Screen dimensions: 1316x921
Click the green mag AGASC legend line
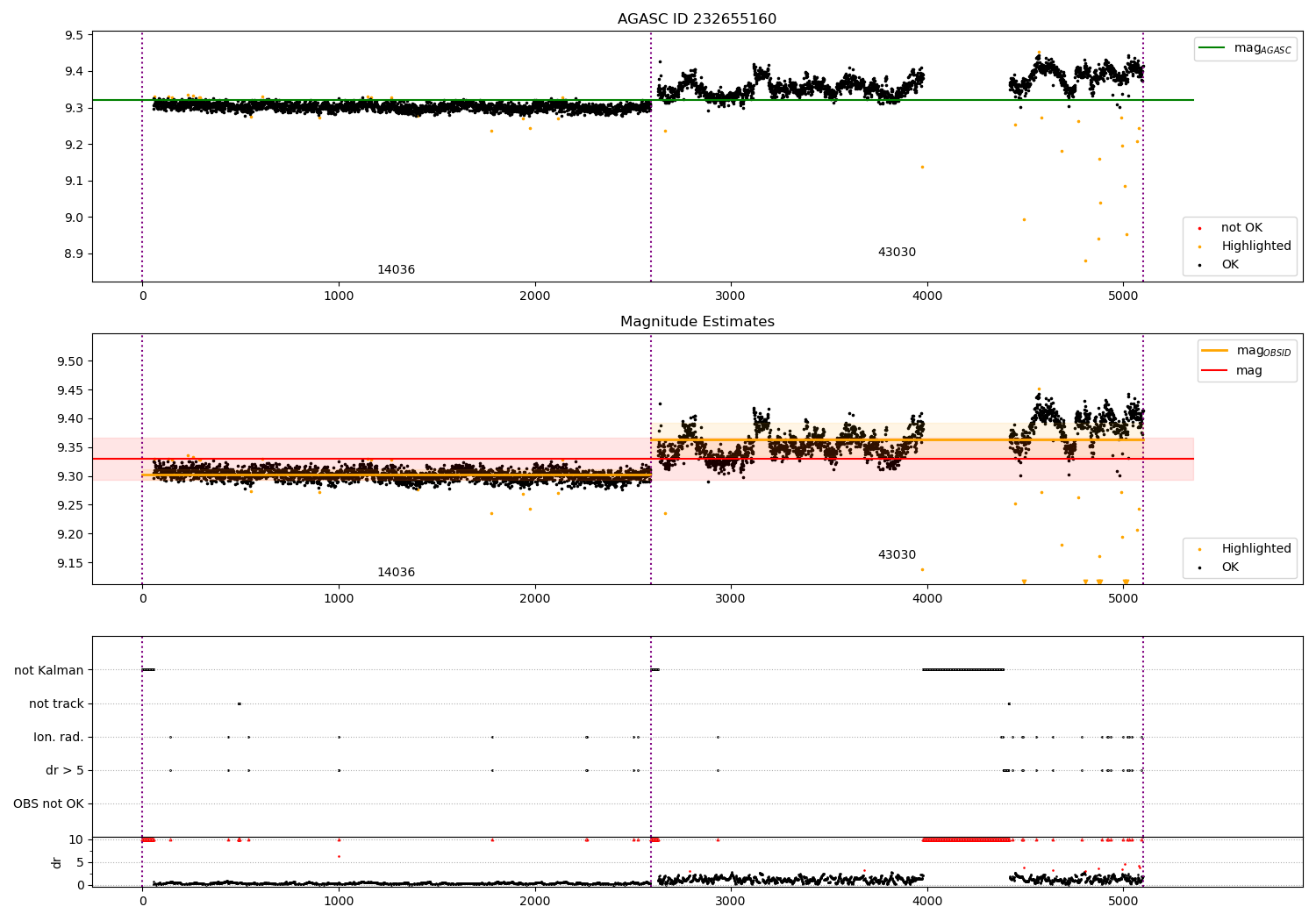click(x=1212, y=48)
